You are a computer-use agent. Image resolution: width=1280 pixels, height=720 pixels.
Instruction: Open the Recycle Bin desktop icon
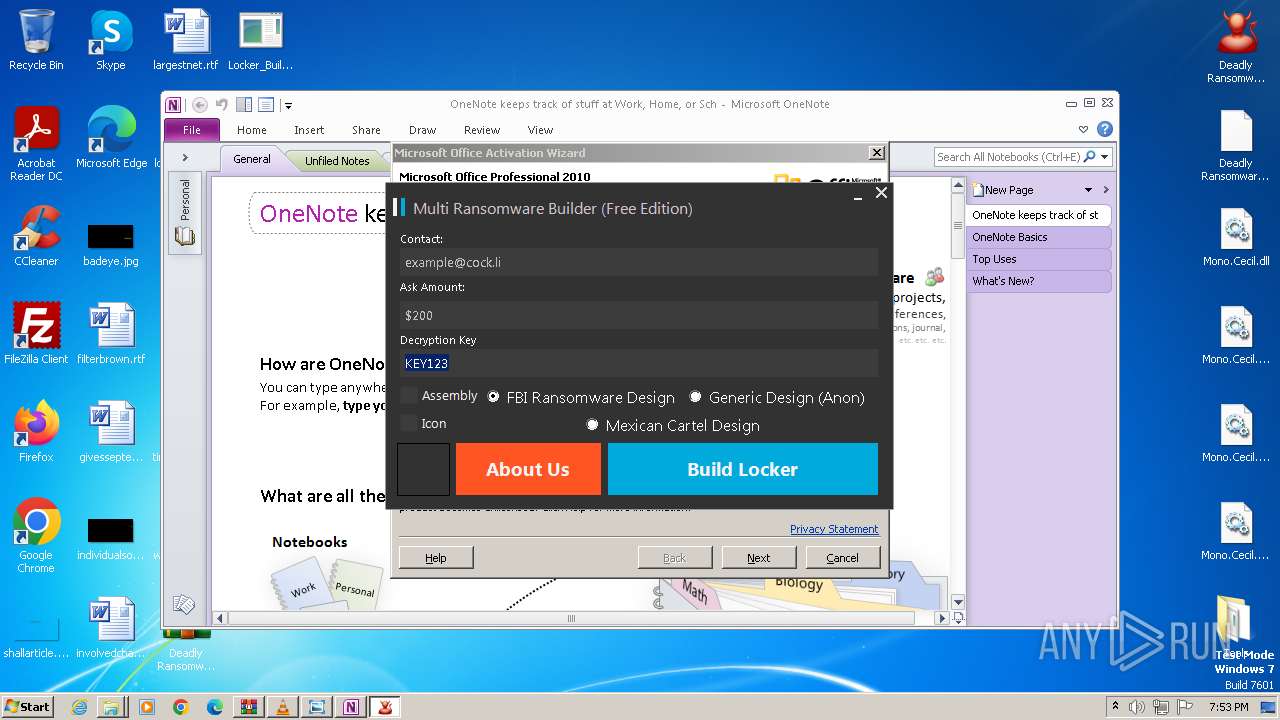click(x=36, y=40)
